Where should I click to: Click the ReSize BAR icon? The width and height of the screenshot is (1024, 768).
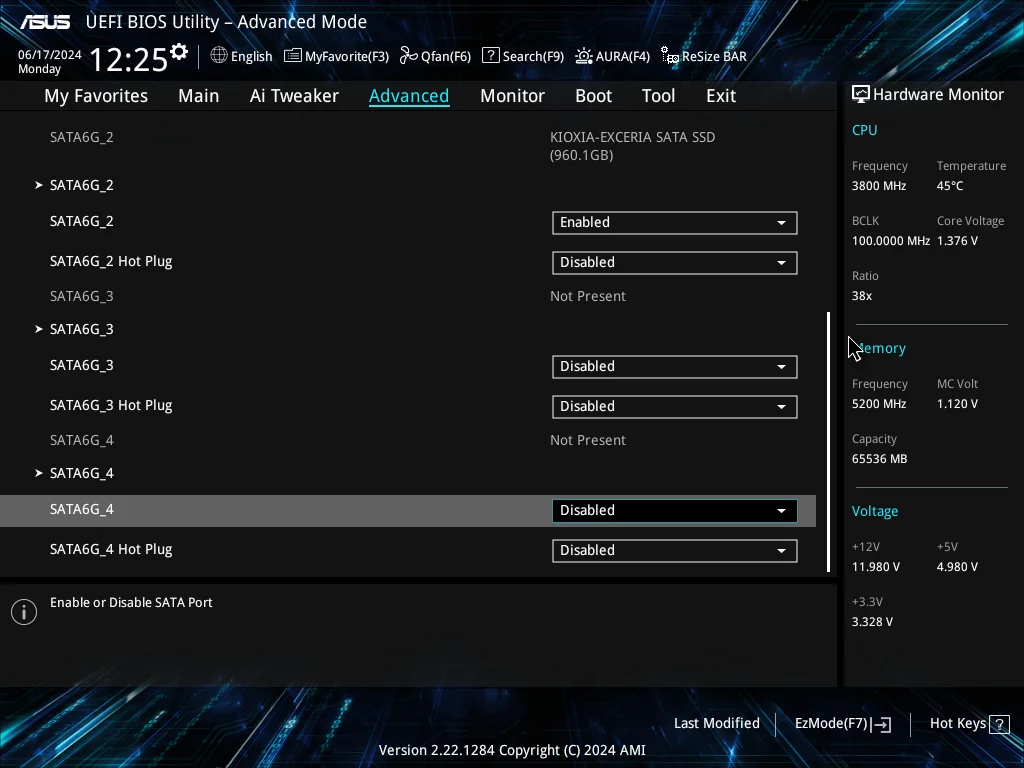pyautogui.click(x=670, y=56)
